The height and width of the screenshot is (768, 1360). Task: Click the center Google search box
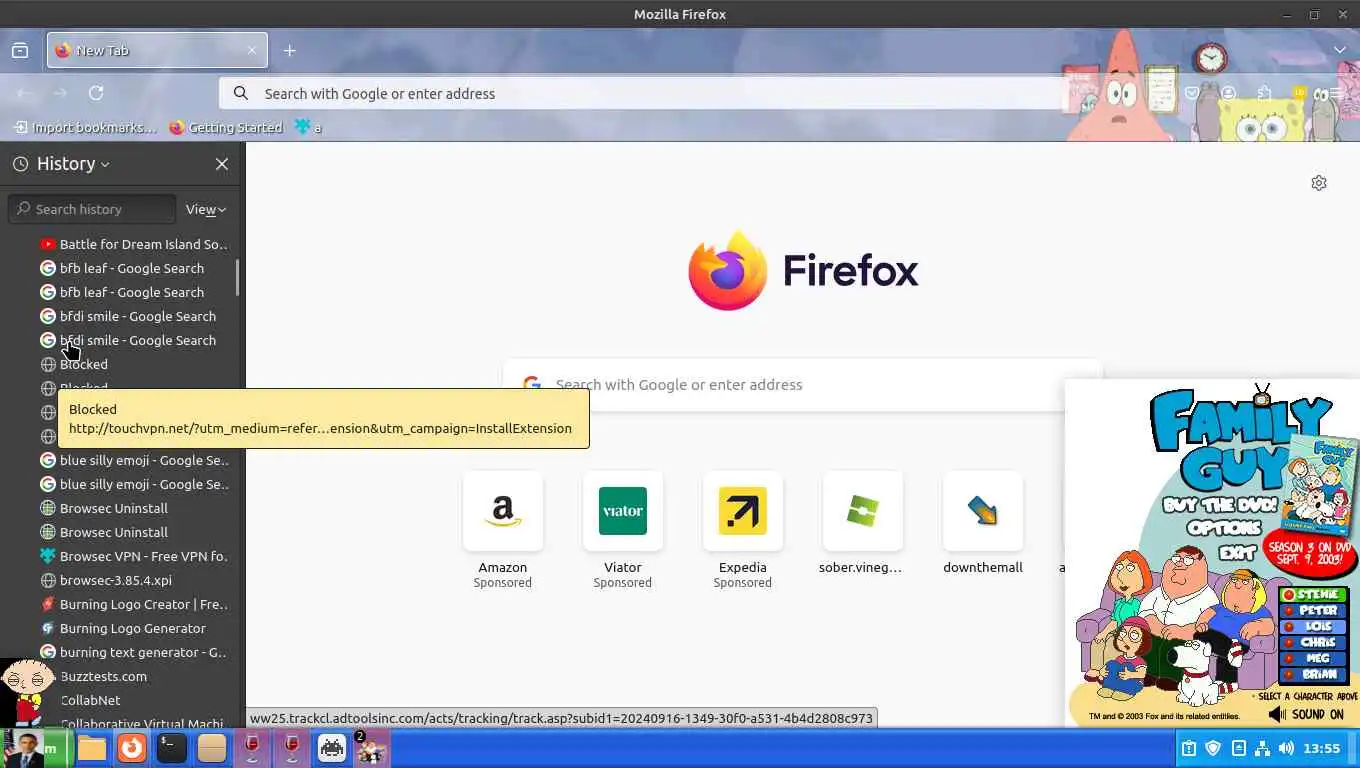pos(802,384)
